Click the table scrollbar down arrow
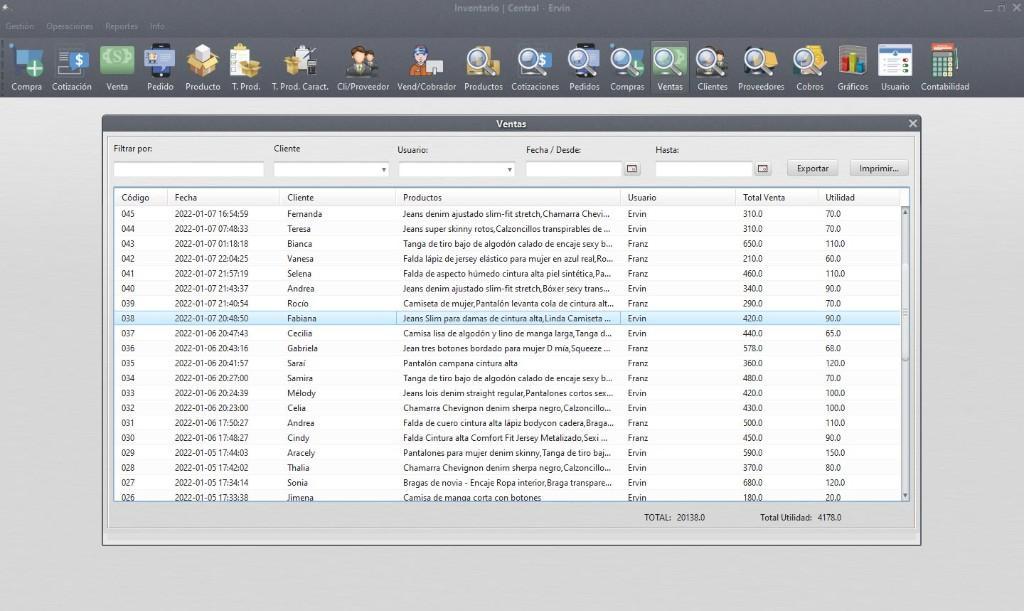The width and height of the screenshot is (1024, 611). tap(905, 496)
